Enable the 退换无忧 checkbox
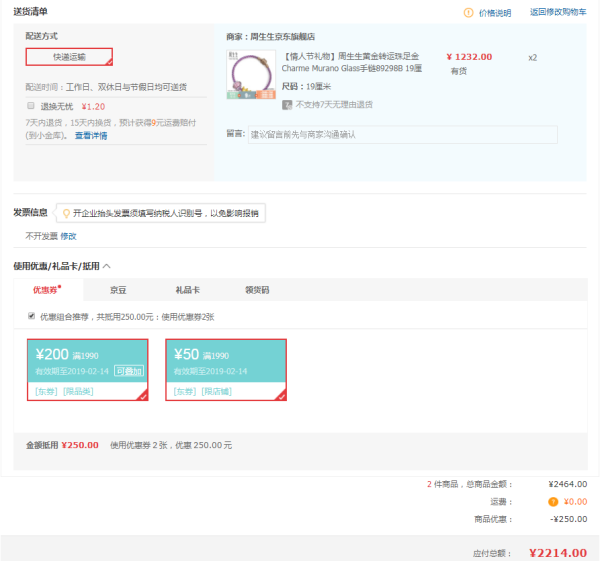600x561 pixels. coord(31,106)
